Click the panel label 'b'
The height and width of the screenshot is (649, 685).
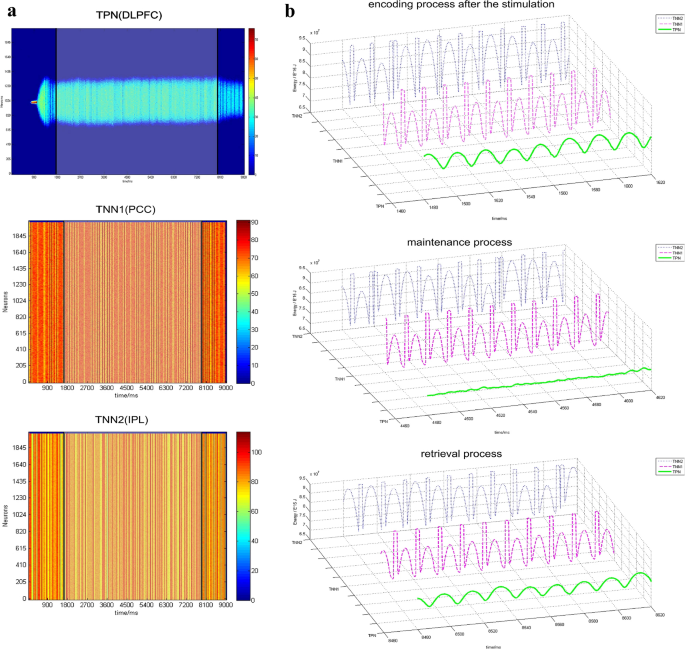[290, 10]
